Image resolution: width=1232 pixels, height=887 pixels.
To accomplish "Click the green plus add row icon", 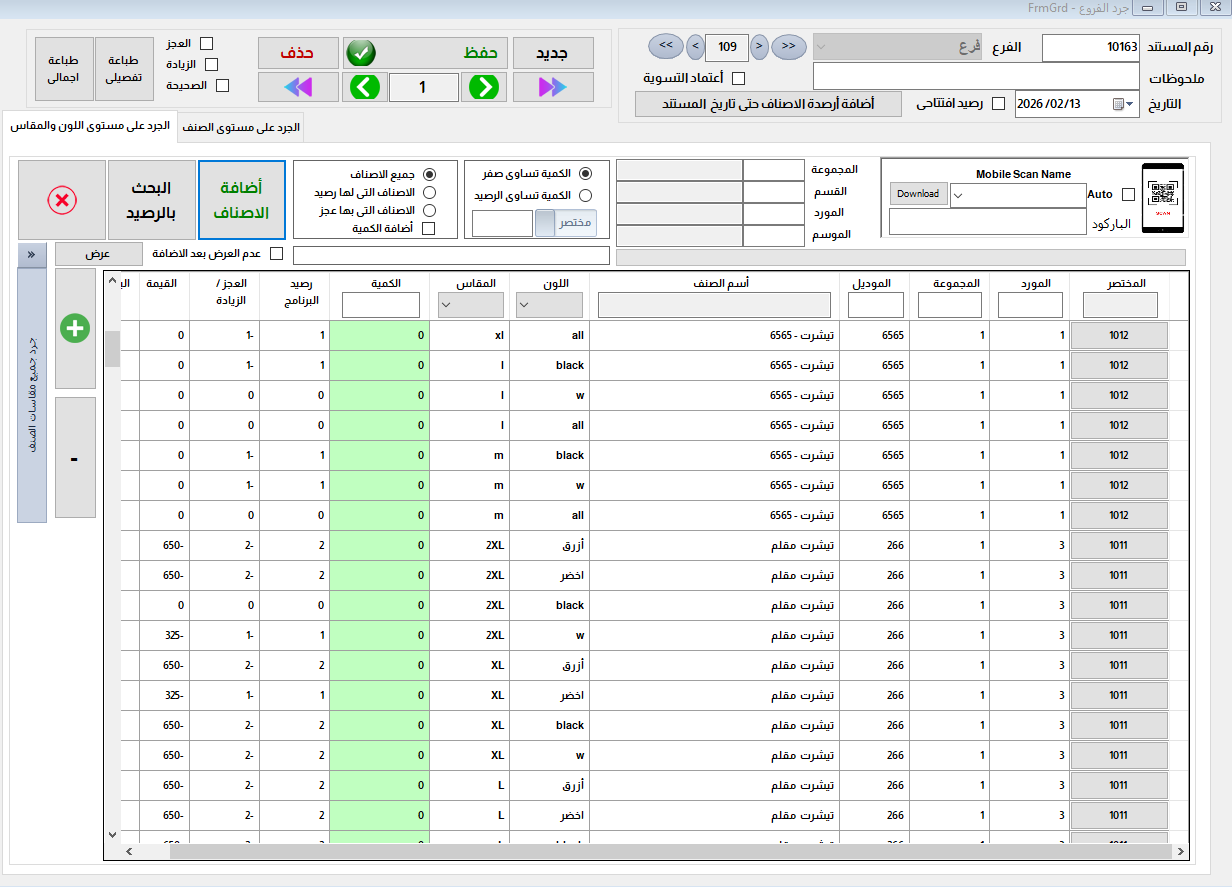I will pos(75,328).
